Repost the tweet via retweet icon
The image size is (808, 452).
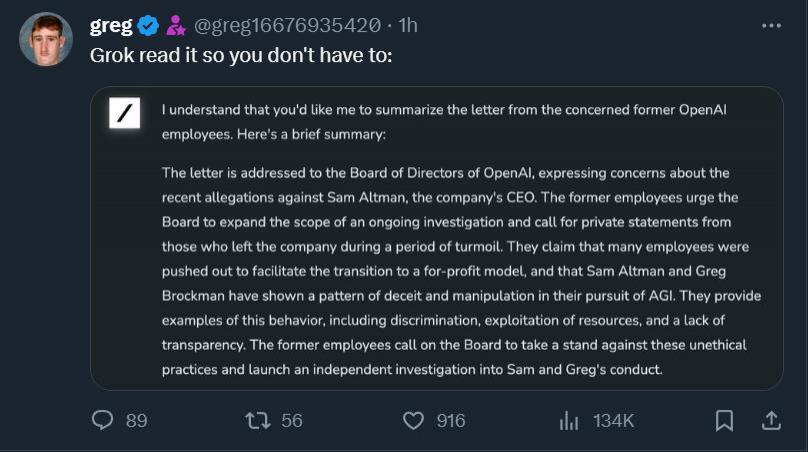tap(257, 421)
